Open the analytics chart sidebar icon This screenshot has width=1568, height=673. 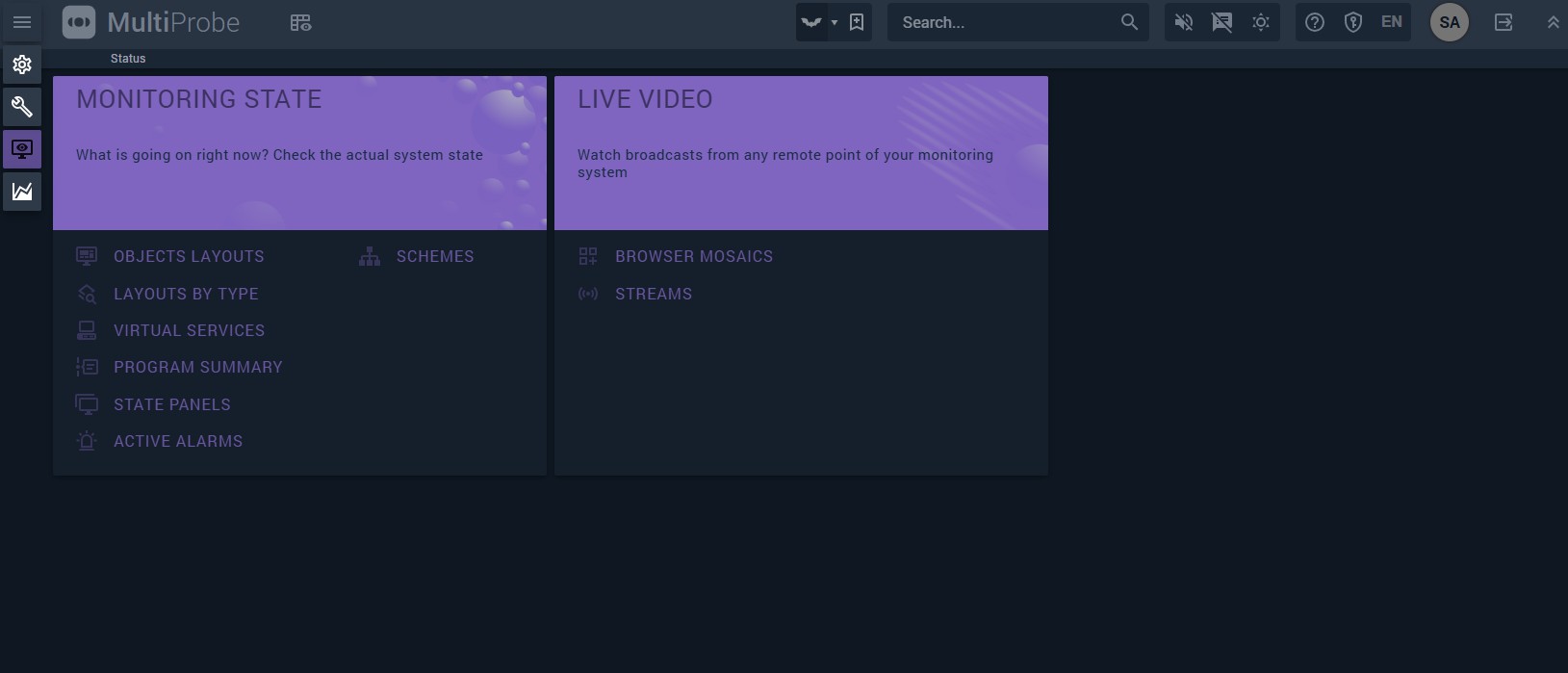tap(21, 192)
